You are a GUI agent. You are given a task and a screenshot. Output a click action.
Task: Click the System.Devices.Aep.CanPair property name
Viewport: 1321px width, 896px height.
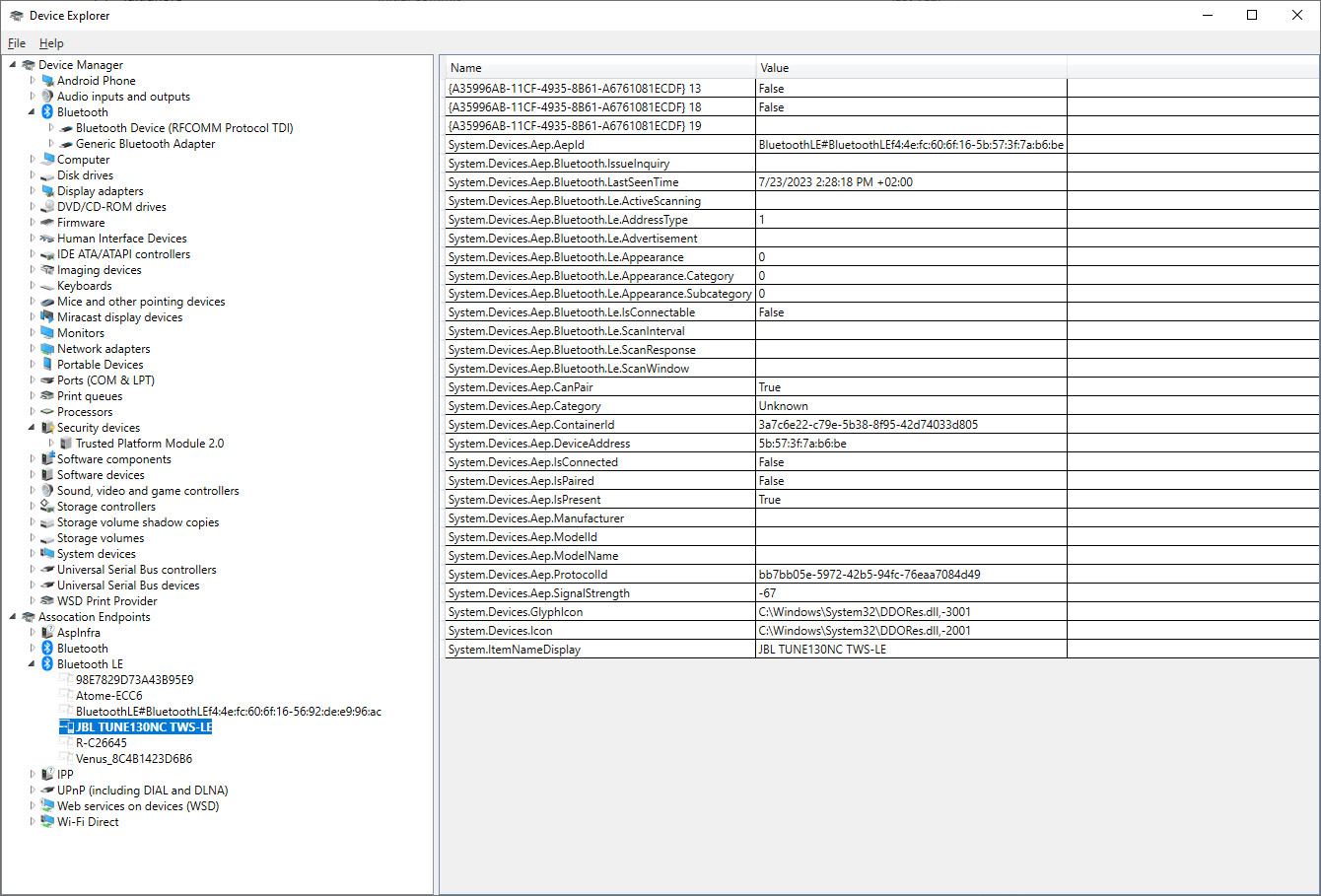tap(521, 387)
